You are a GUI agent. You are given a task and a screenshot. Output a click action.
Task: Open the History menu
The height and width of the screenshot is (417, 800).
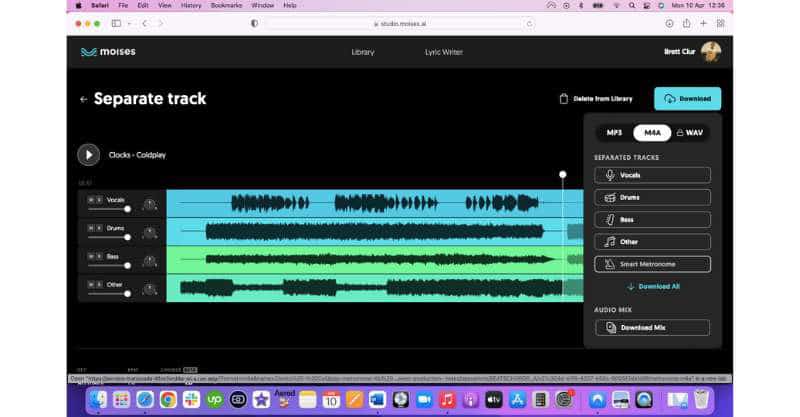(191, 5)
